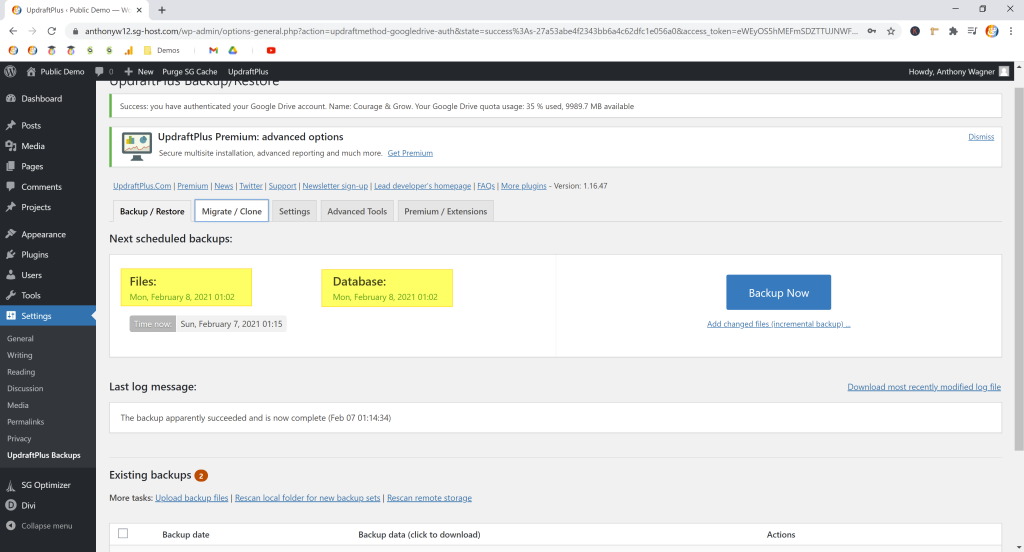Open Chrome three-dot menu
The image size is (1024, 552).
[1011, 31]
